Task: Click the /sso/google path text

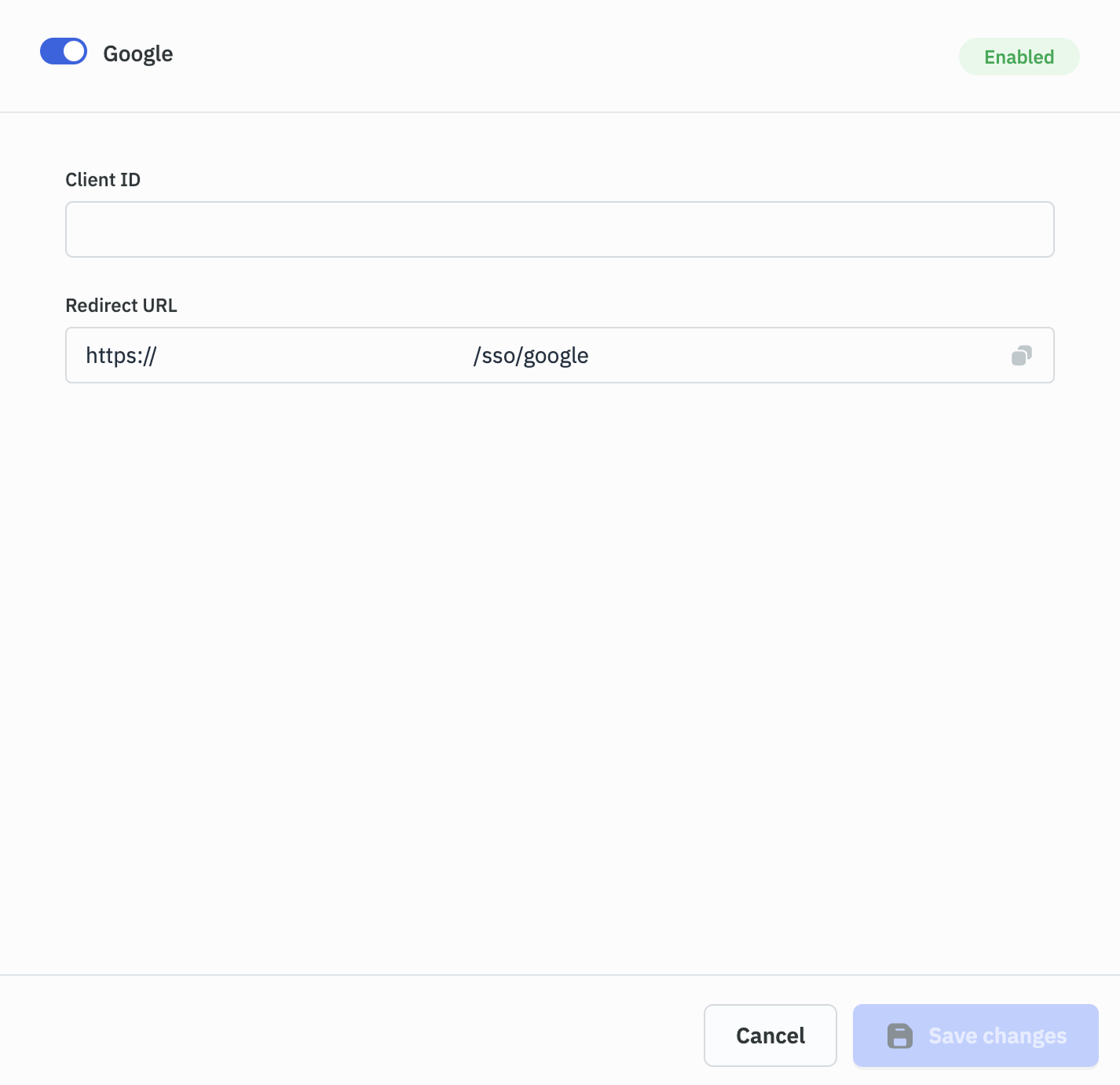Action: (531, 356)
